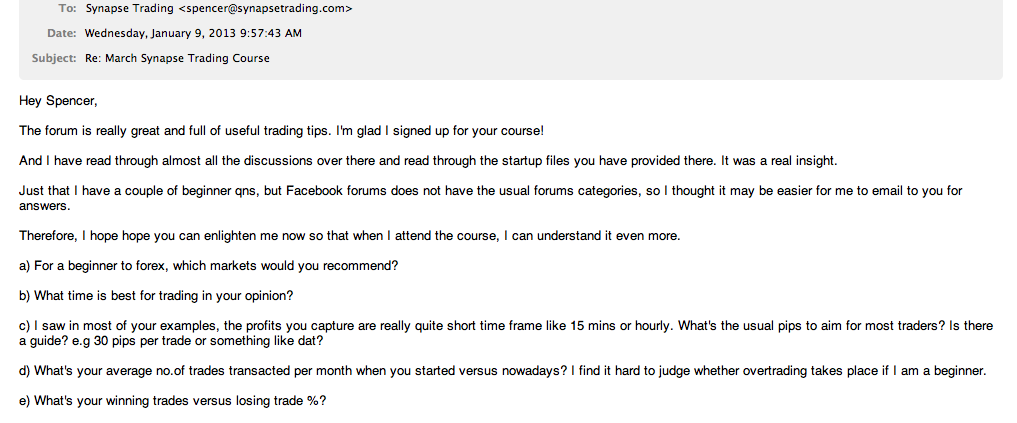
Task: Click question e) about winning versus losing trades
Action: point(172,401)
